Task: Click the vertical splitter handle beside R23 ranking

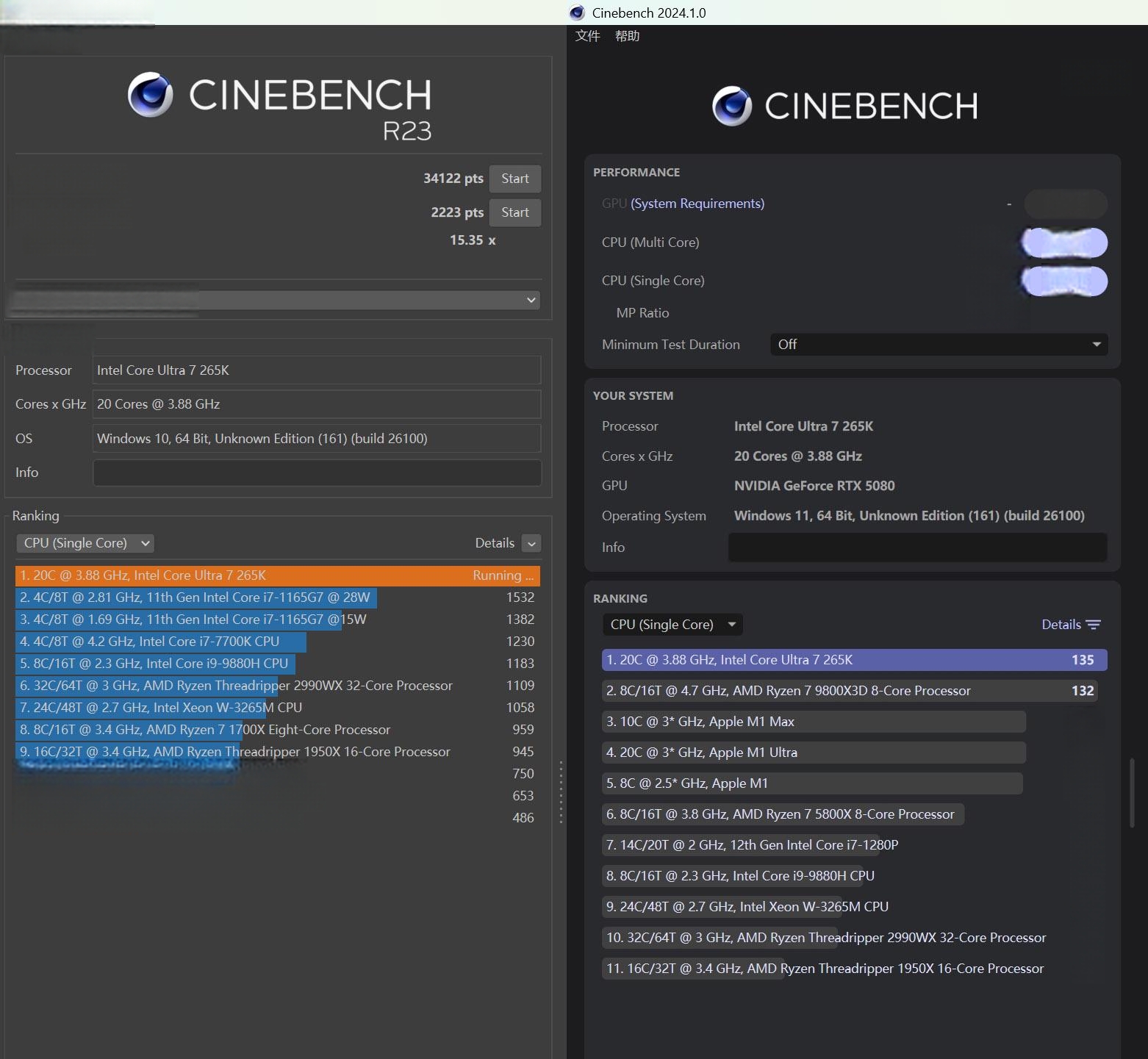Action: tap(561, 792)
